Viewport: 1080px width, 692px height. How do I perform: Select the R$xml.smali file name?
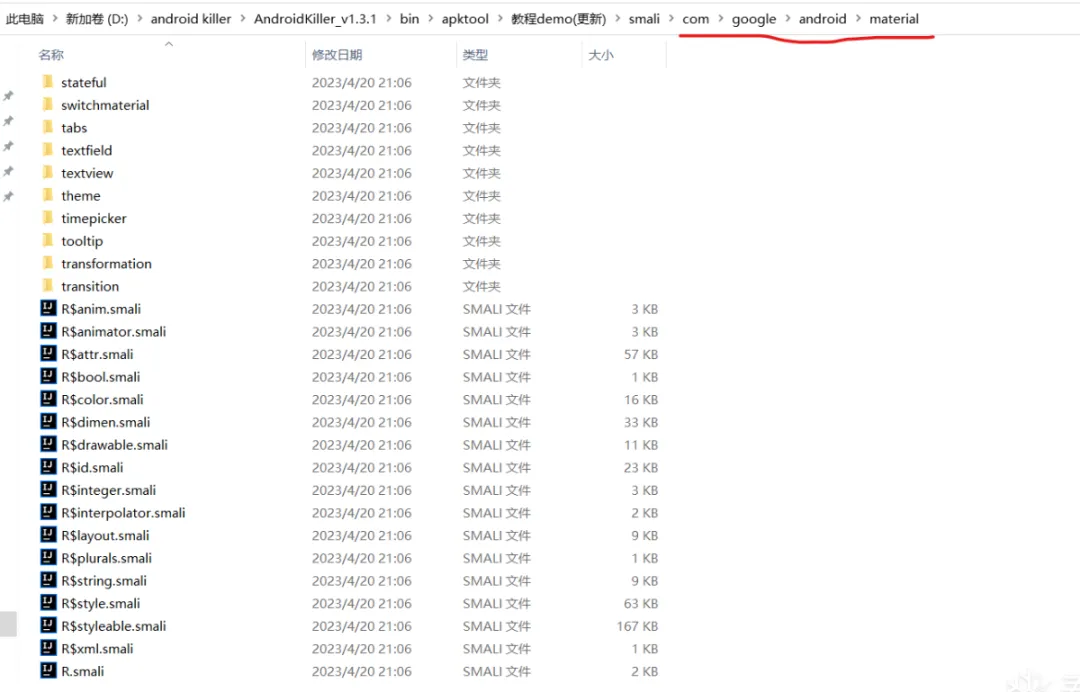tap(97, 649)
